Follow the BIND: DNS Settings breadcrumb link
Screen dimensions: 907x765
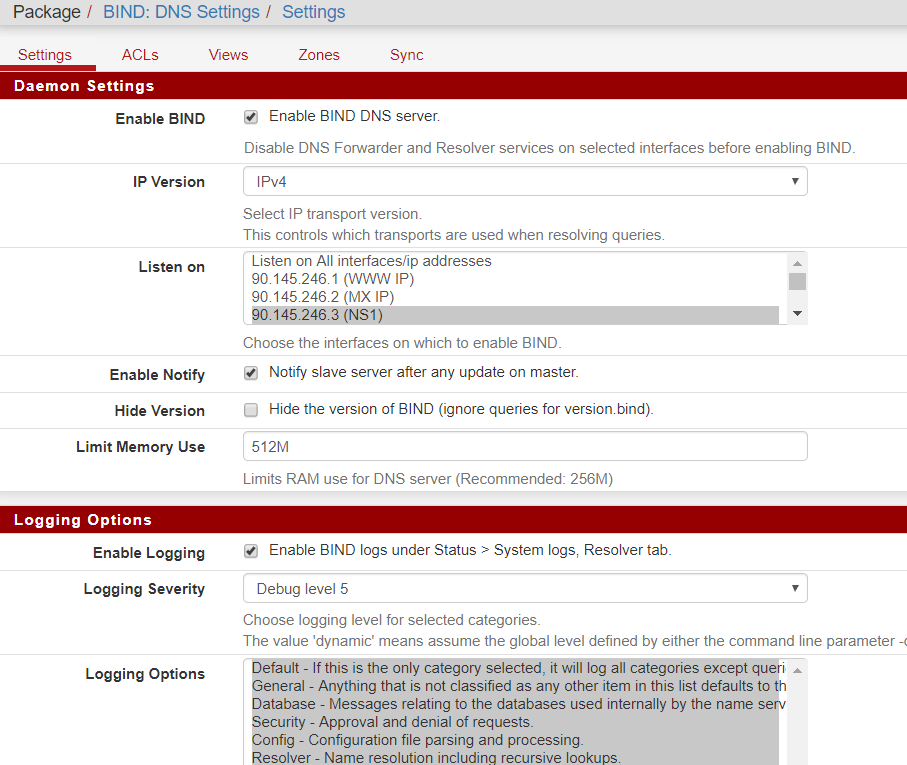click(181, 12)
